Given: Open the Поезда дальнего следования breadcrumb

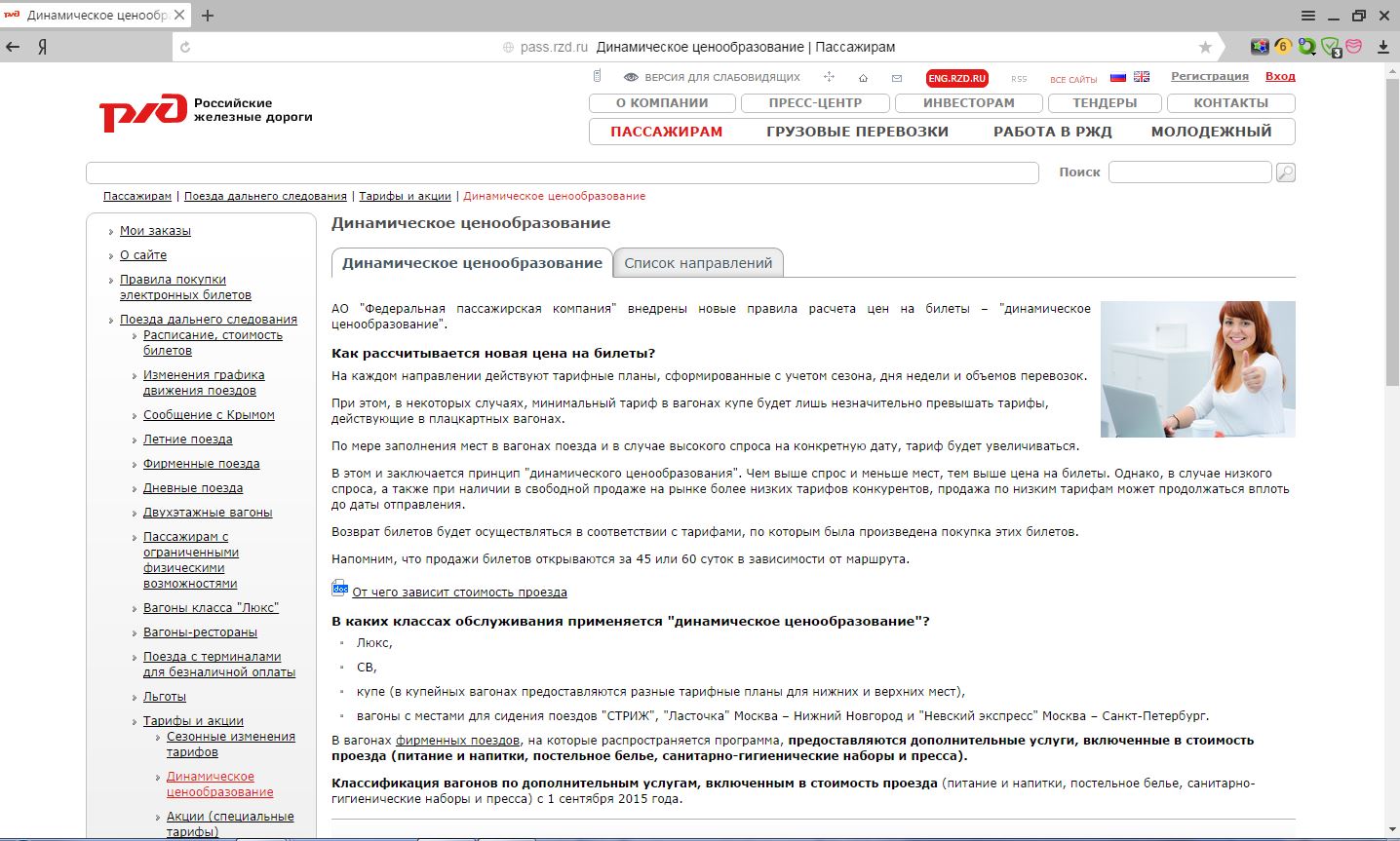Looking at the screenshot, I should (265, 196).
